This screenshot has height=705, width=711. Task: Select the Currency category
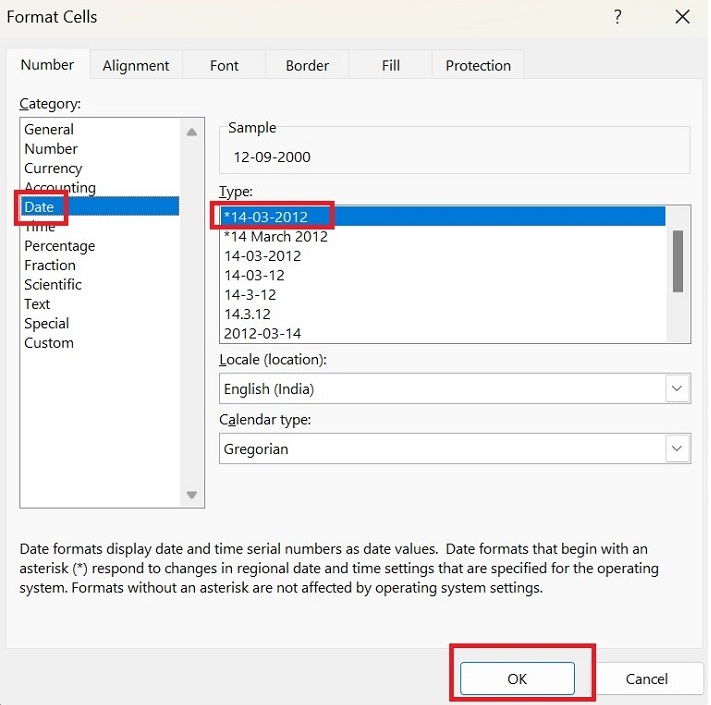point(53,168)
